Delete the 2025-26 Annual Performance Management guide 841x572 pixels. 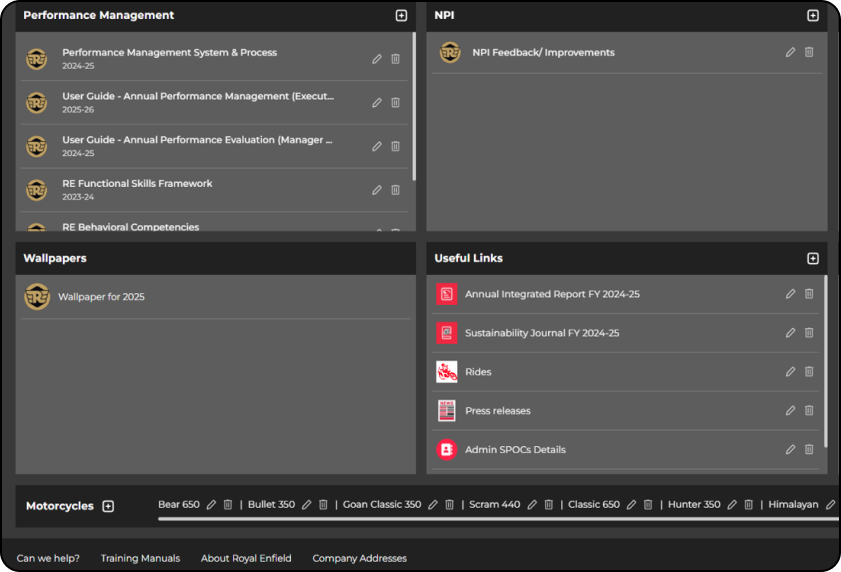pos(395,102)
